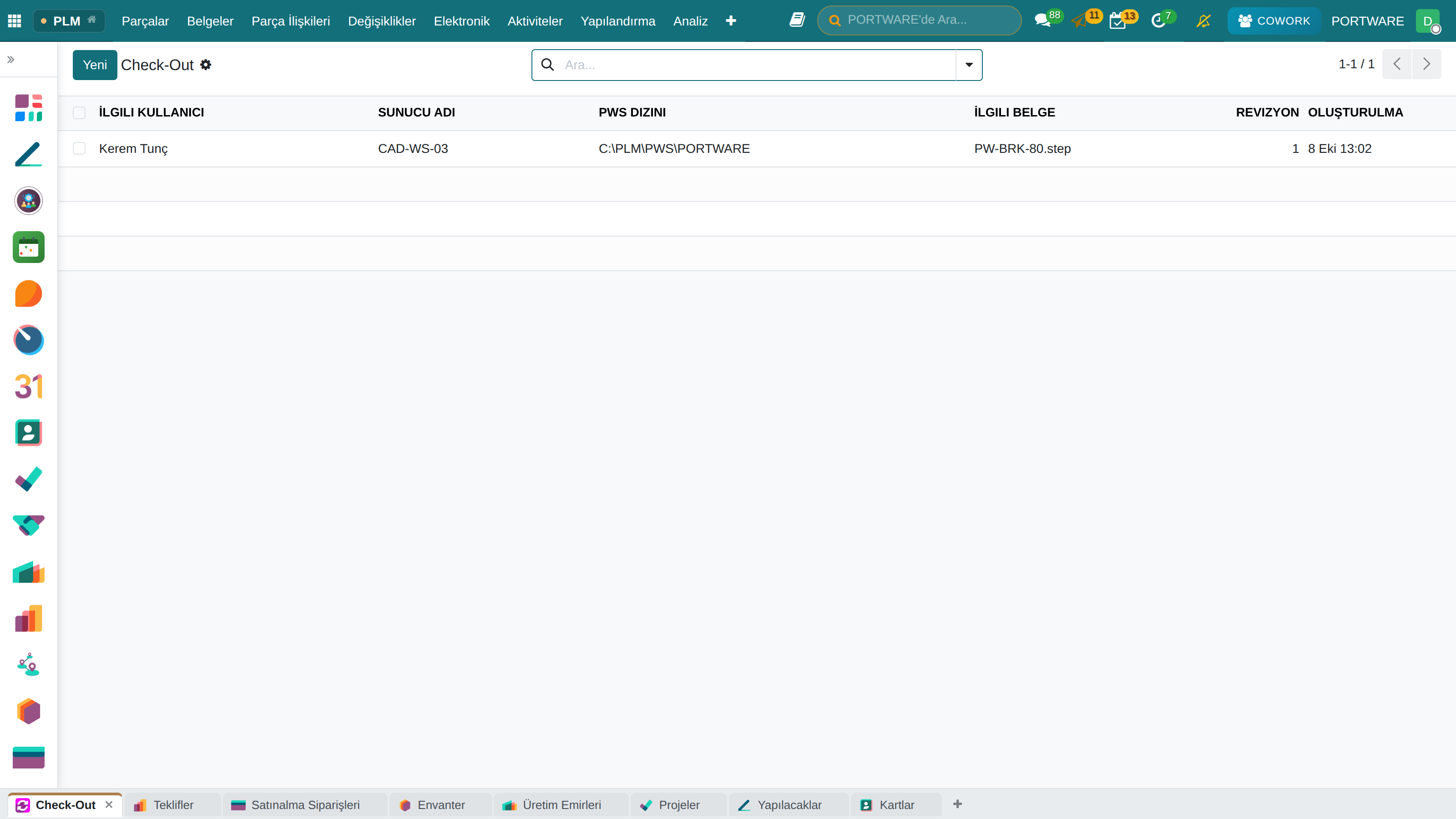
Task: Open the inventory hexagon box app in sidebar
Action: click(28, 710)
